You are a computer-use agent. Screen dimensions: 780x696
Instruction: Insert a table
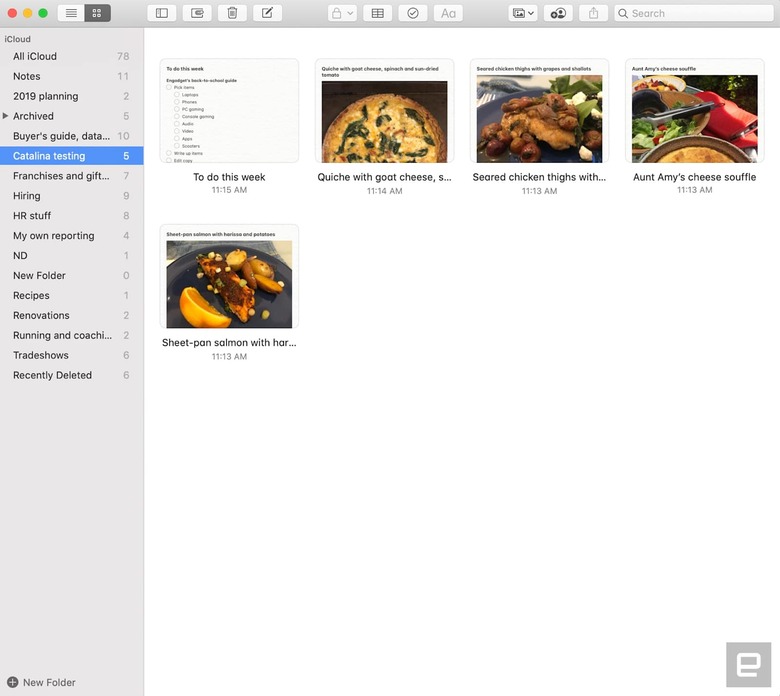[378, 13]
